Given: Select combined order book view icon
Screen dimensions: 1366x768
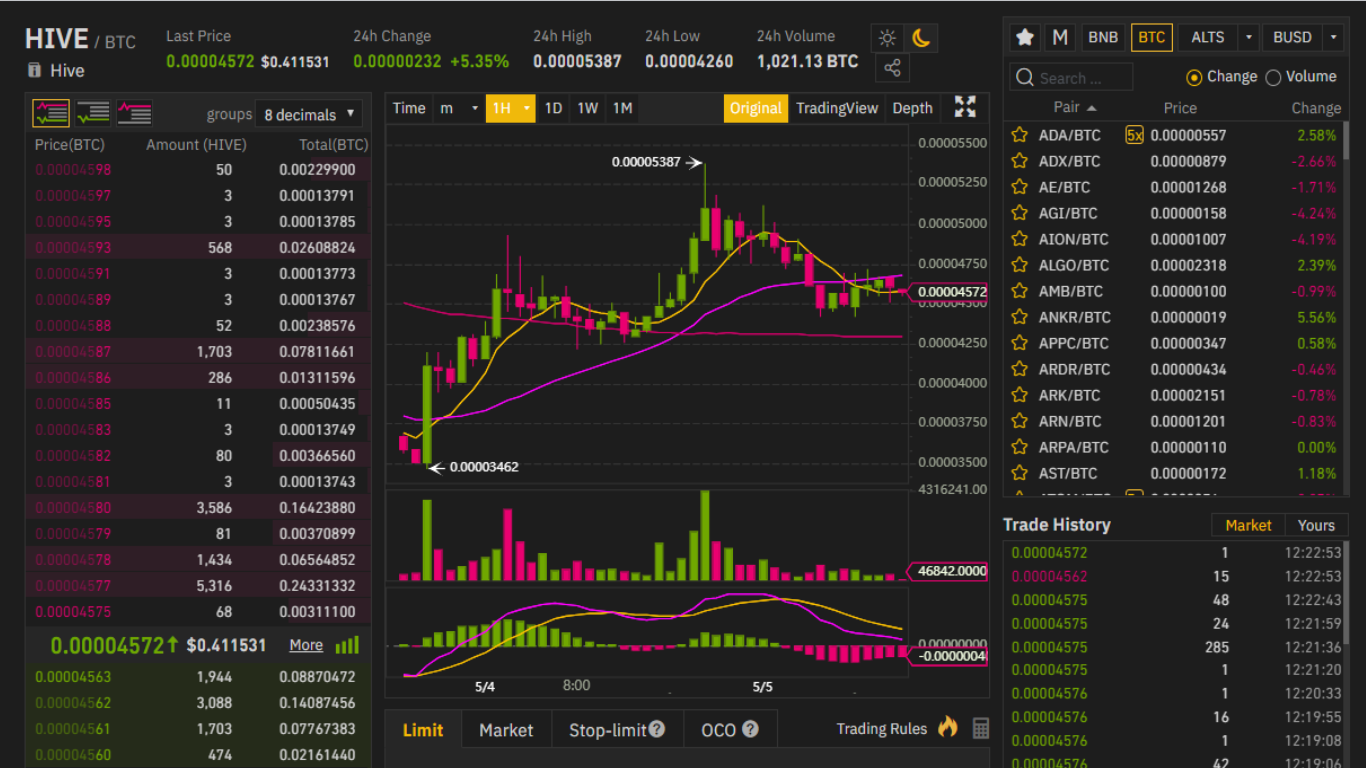Looking at the screenshot, I should (x=51, y=113).
